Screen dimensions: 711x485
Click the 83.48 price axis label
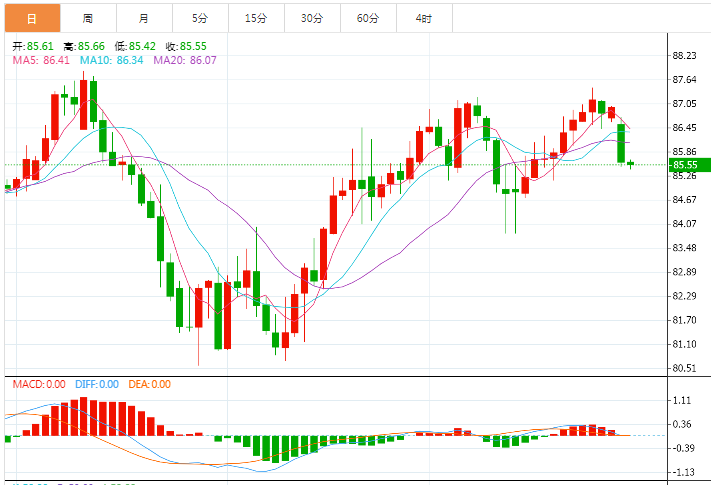point(685,248)
